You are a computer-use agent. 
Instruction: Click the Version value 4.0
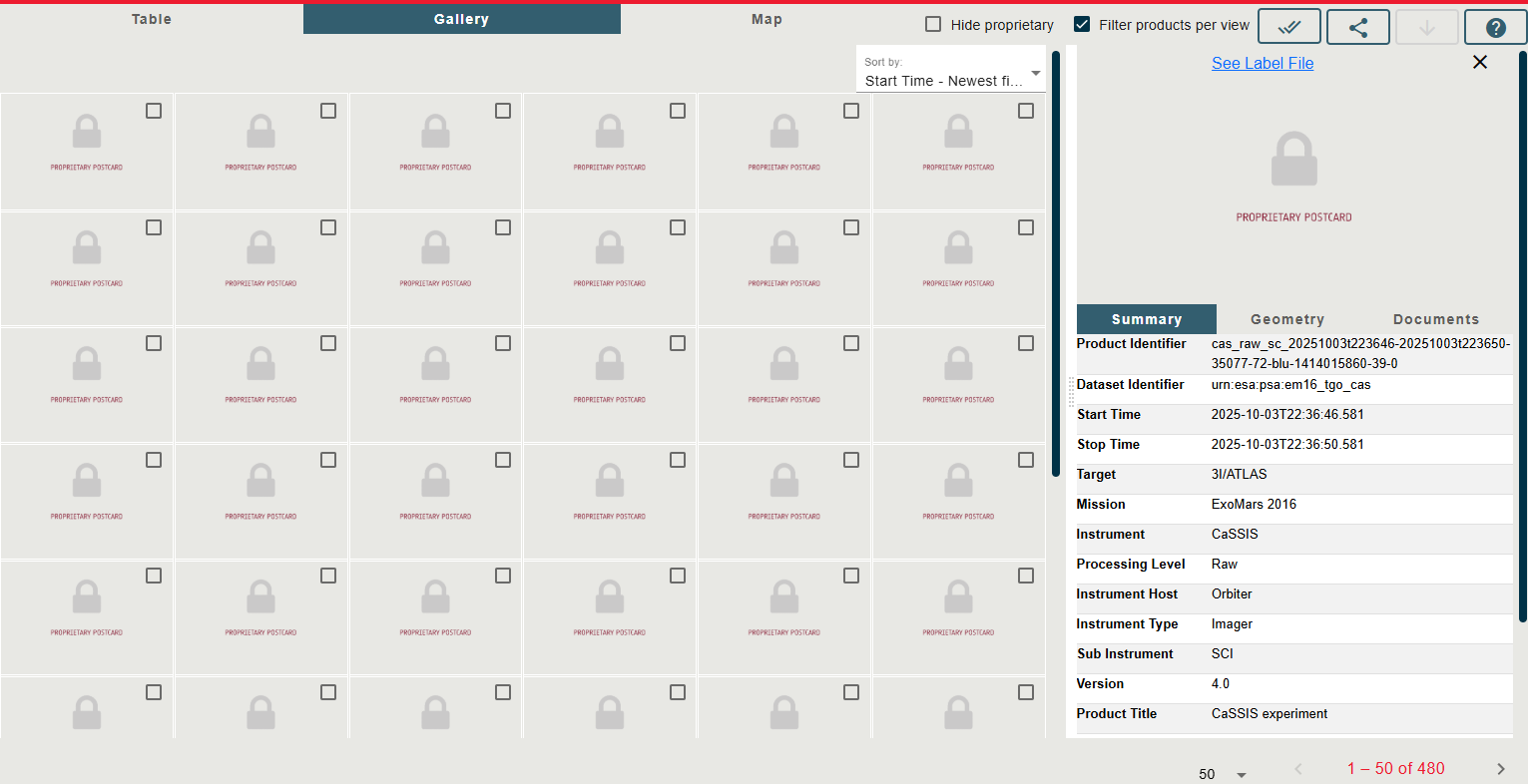pos(1221,684)
